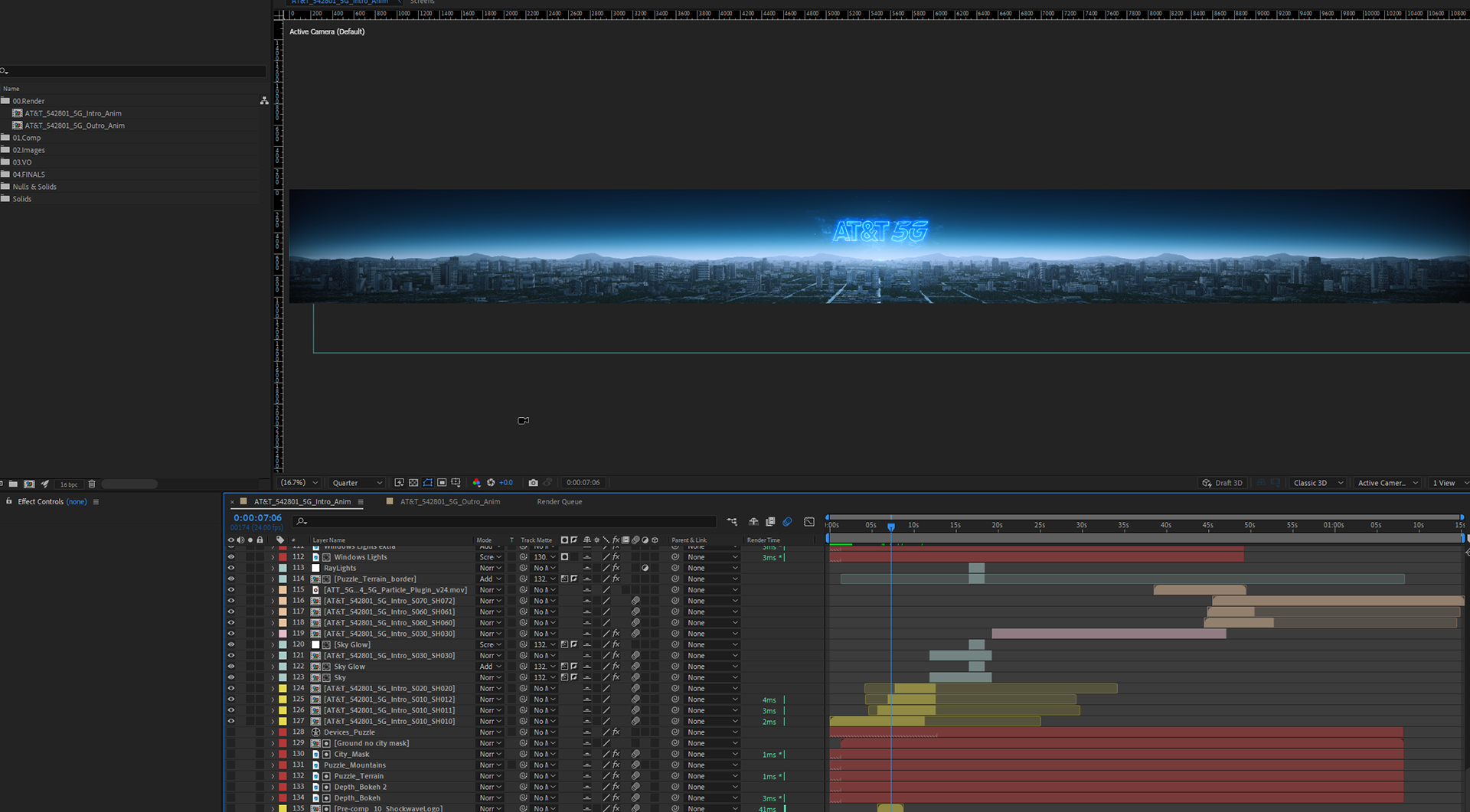Switch to the Render Queue tab
The height and width of the screenshot is (812, 1470).
(560, 502)
